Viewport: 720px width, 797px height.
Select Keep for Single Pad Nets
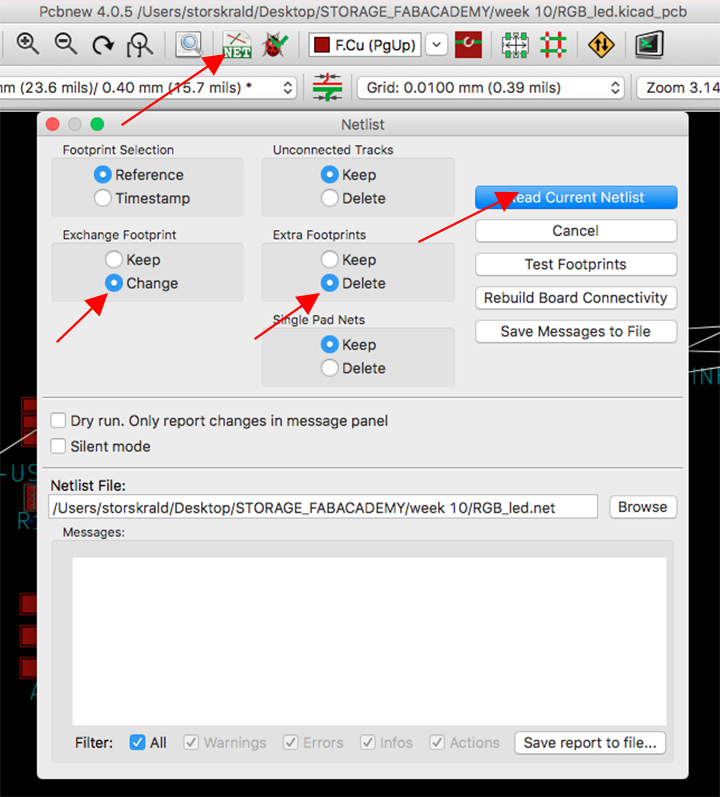point(329,345)
